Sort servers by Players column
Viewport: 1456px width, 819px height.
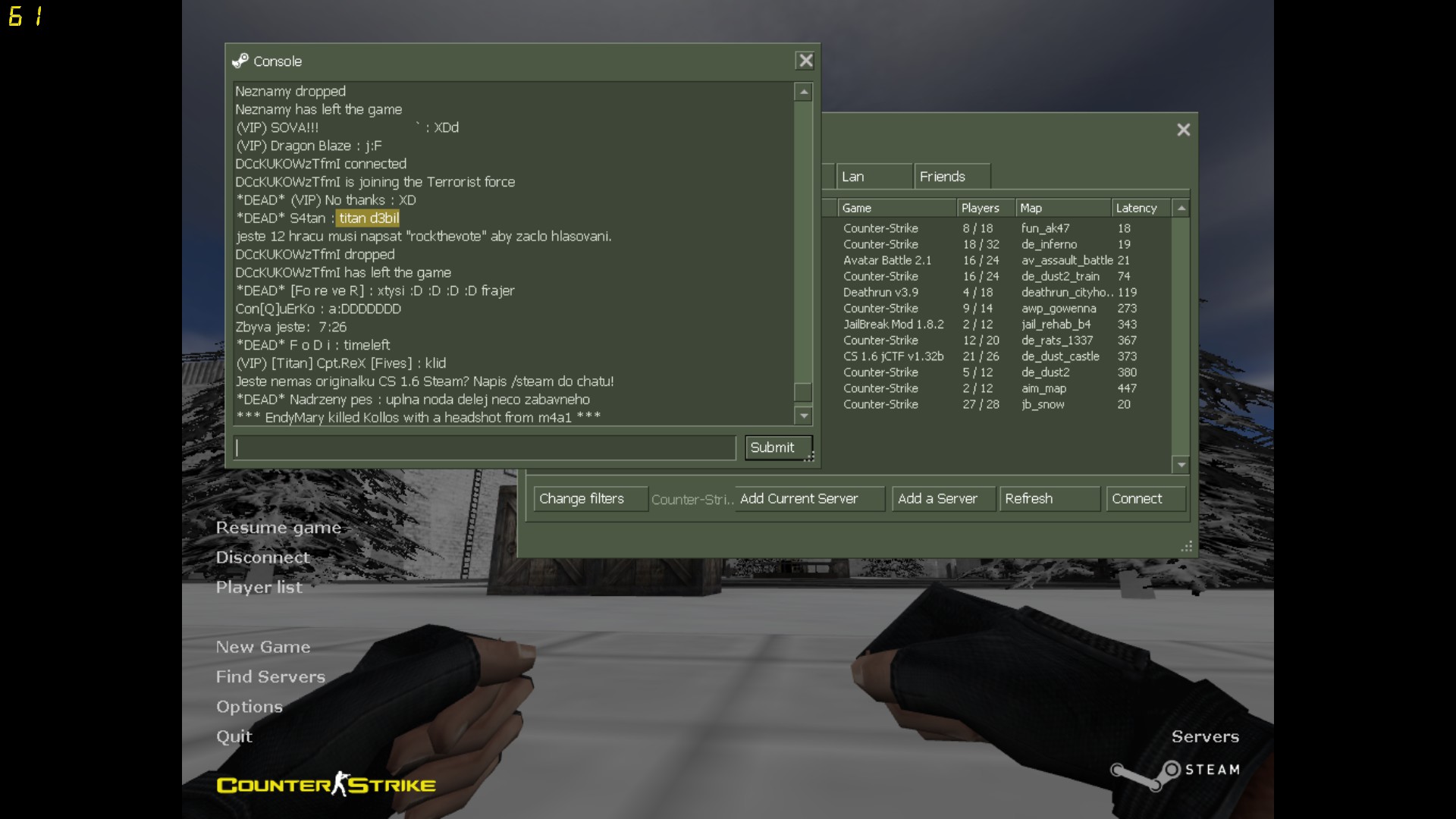[x=986, y=208]
